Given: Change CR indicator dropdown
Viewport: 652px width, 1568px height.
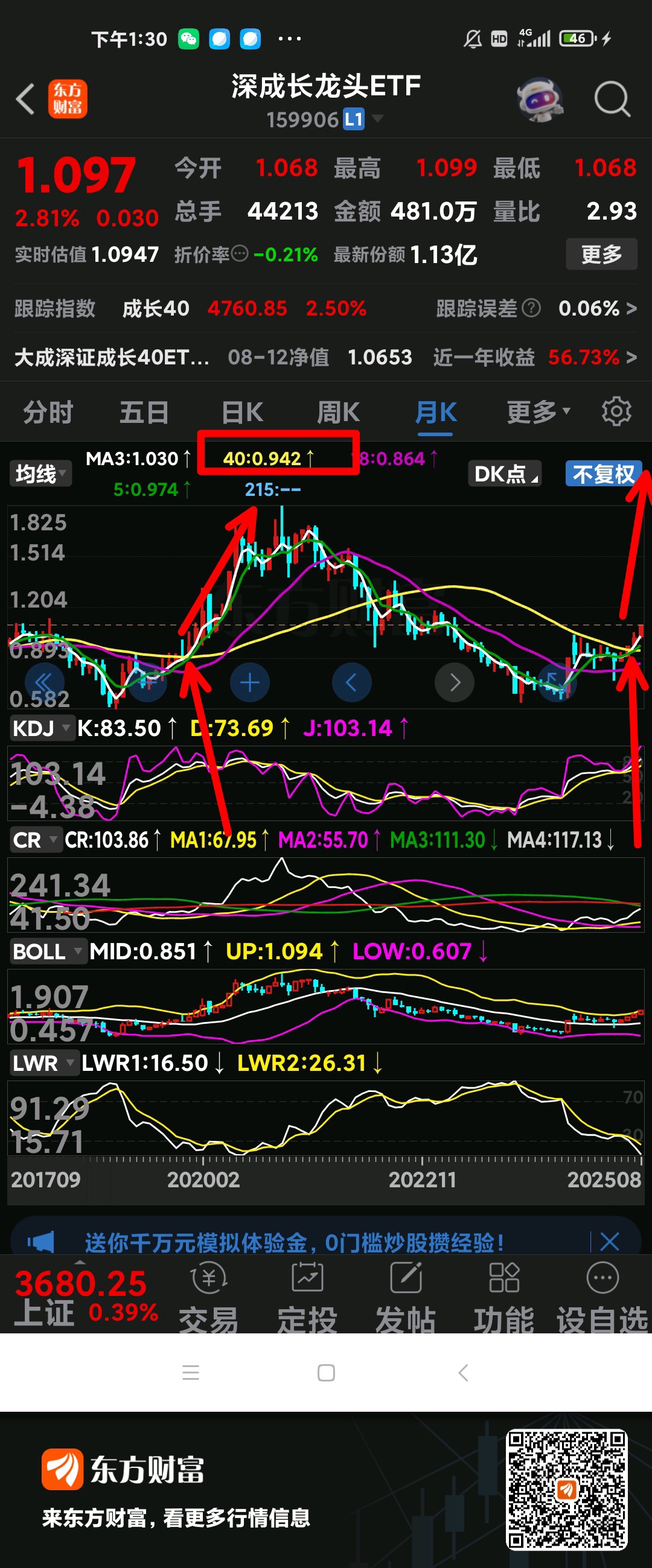Looking at the screenshot, I should 36,840.
